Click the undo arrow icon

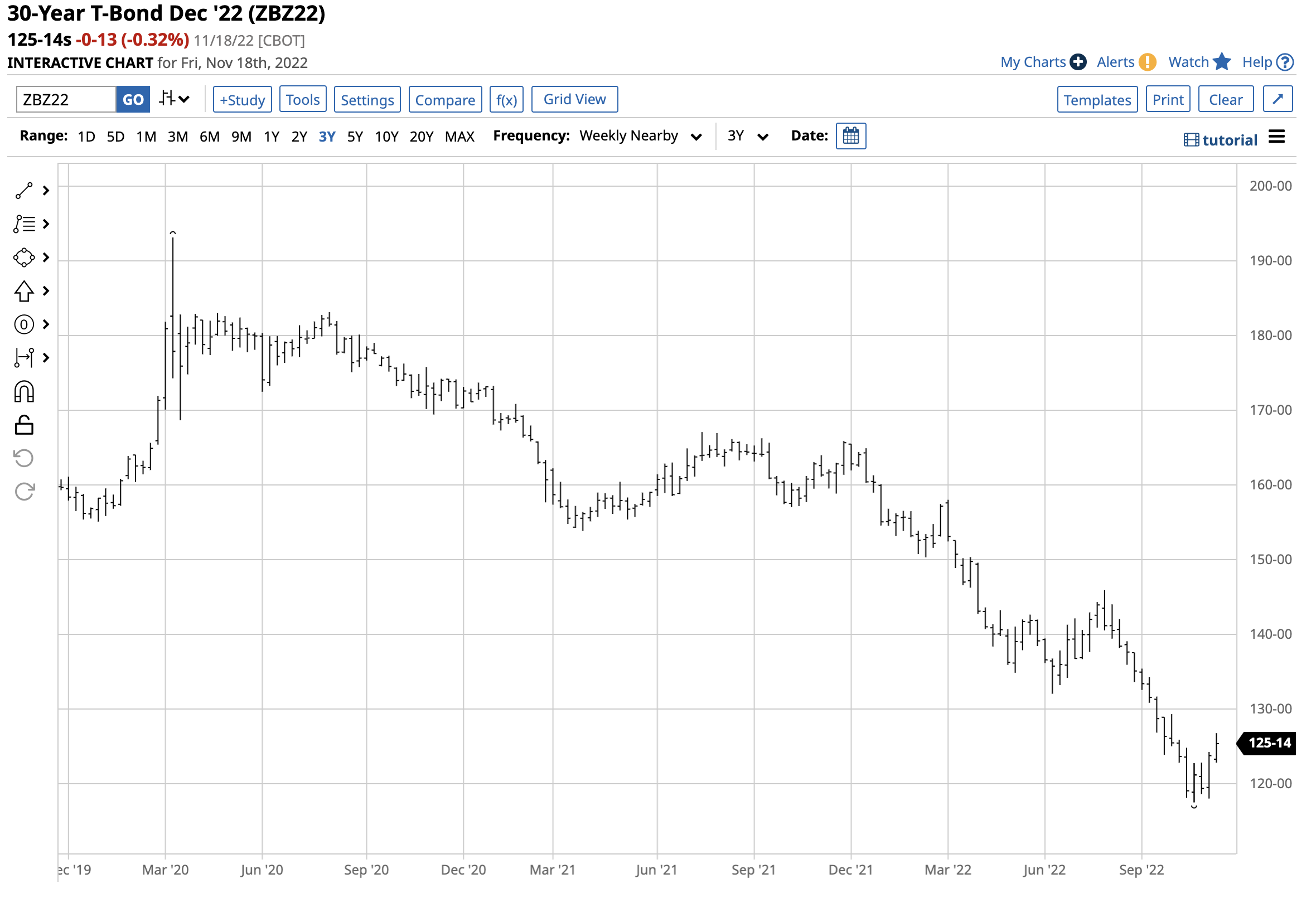24,459
